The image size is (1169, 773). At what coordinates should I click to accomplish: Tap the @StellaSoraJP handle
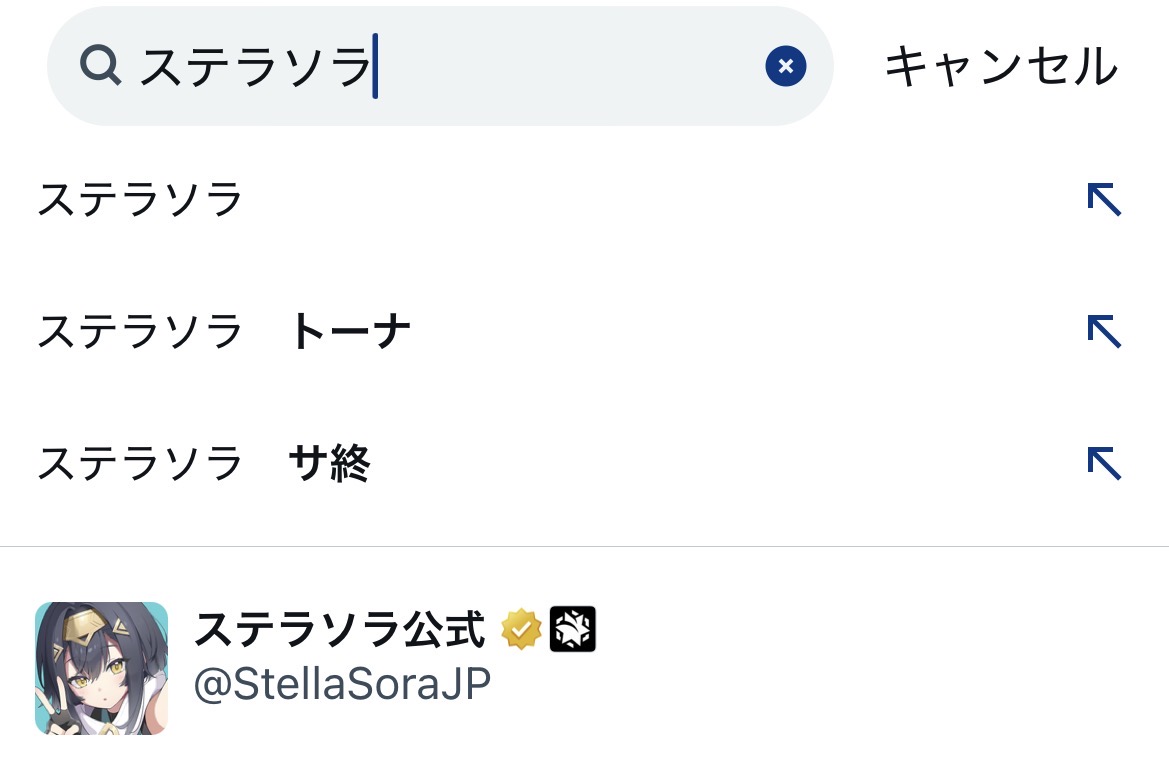(342, 686)
